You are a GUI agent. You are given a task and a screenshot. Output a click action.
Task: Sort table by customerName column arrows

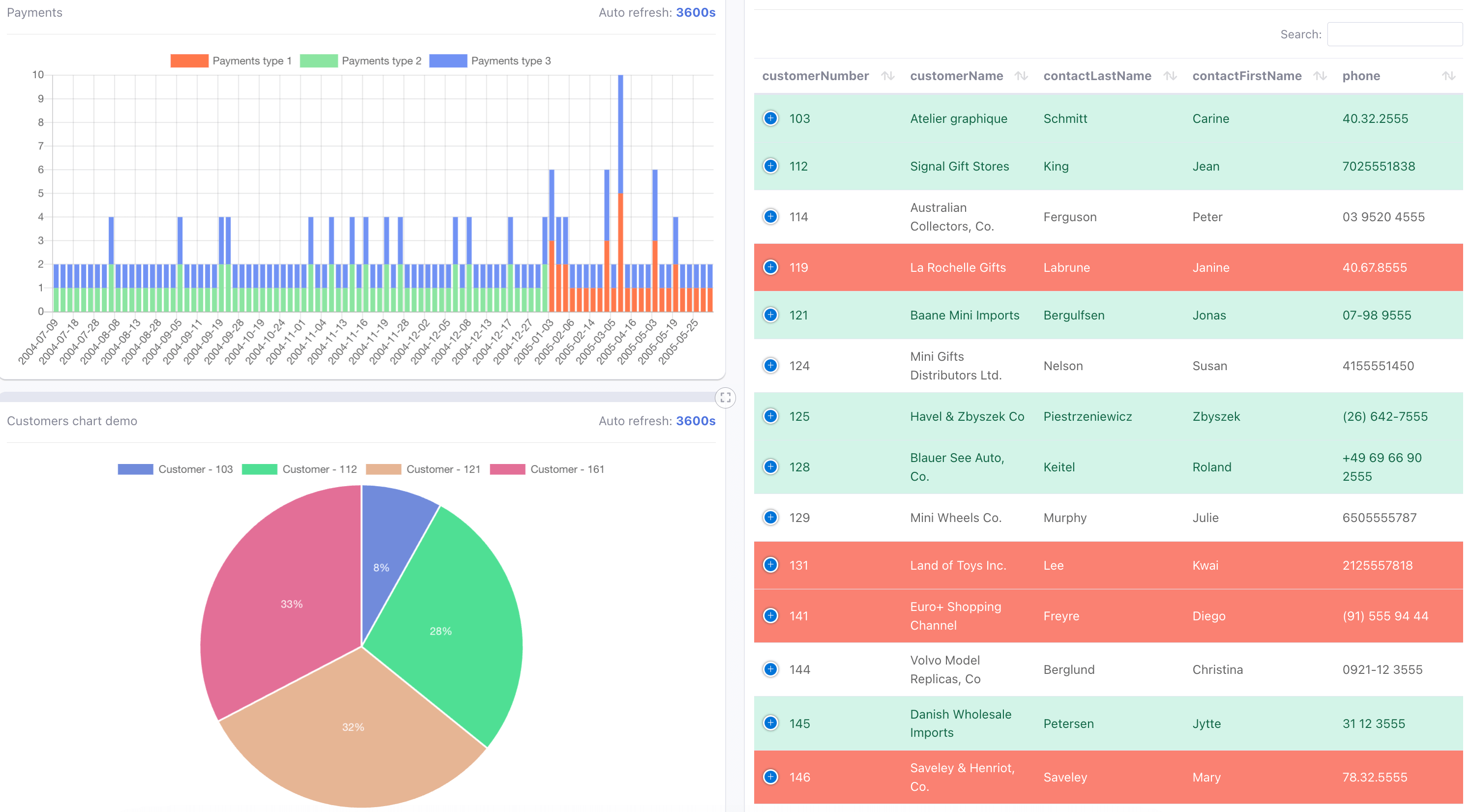[x=1021, y=76]
